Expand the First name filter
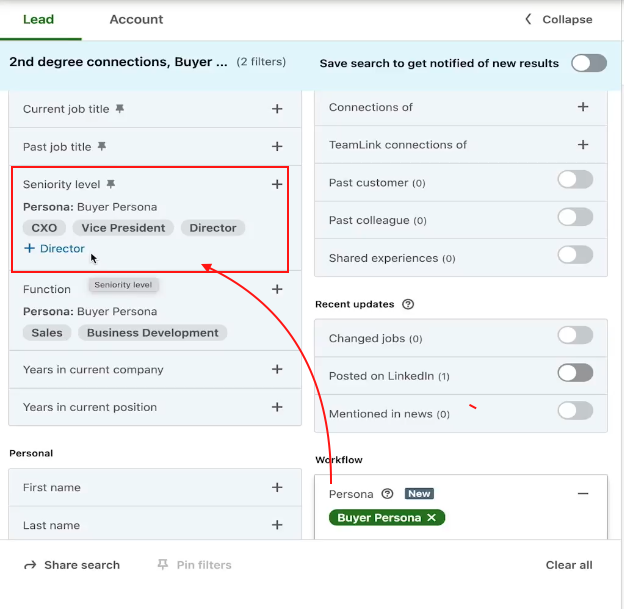The width and height of the screenshot is (624, 609). coord(277,488)
